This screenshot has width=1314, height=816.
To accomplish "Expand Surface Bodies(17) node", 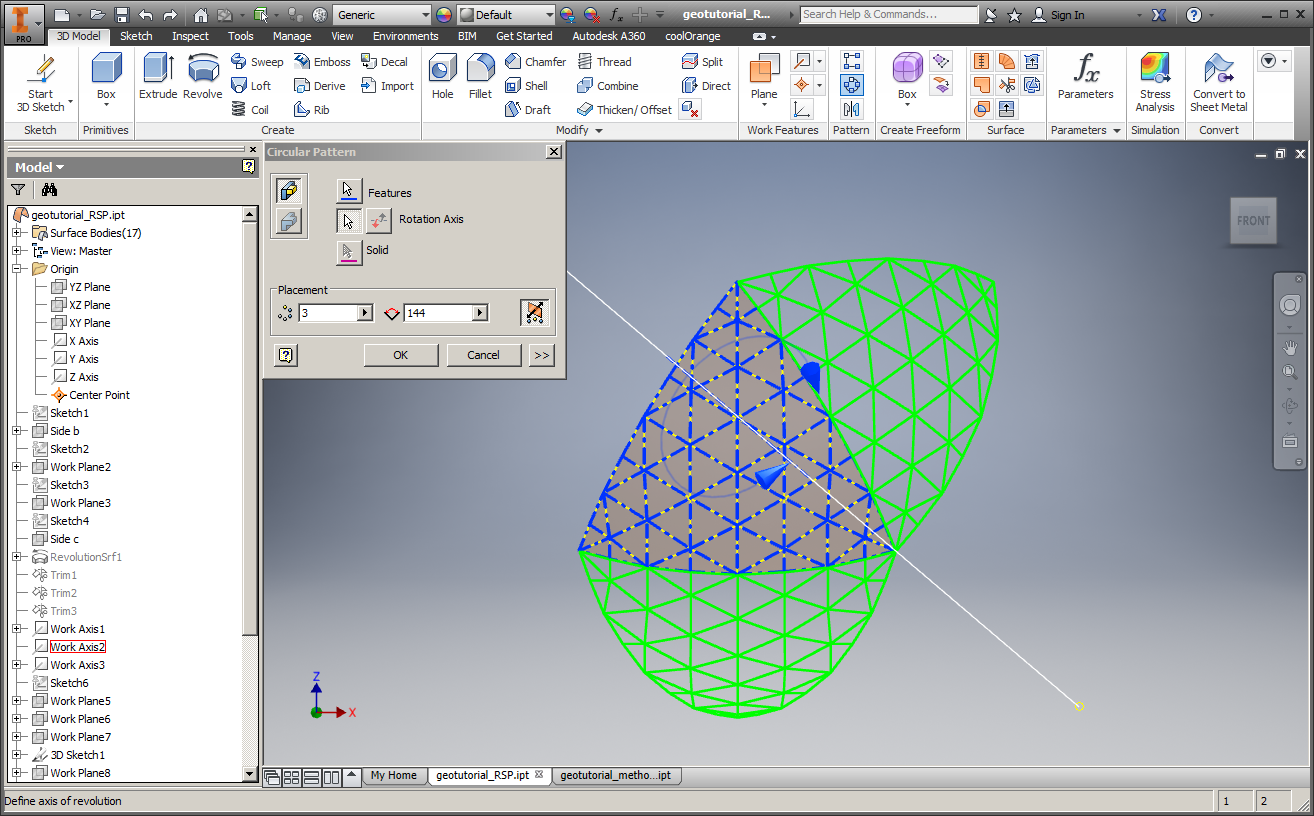I will [17, 233].
